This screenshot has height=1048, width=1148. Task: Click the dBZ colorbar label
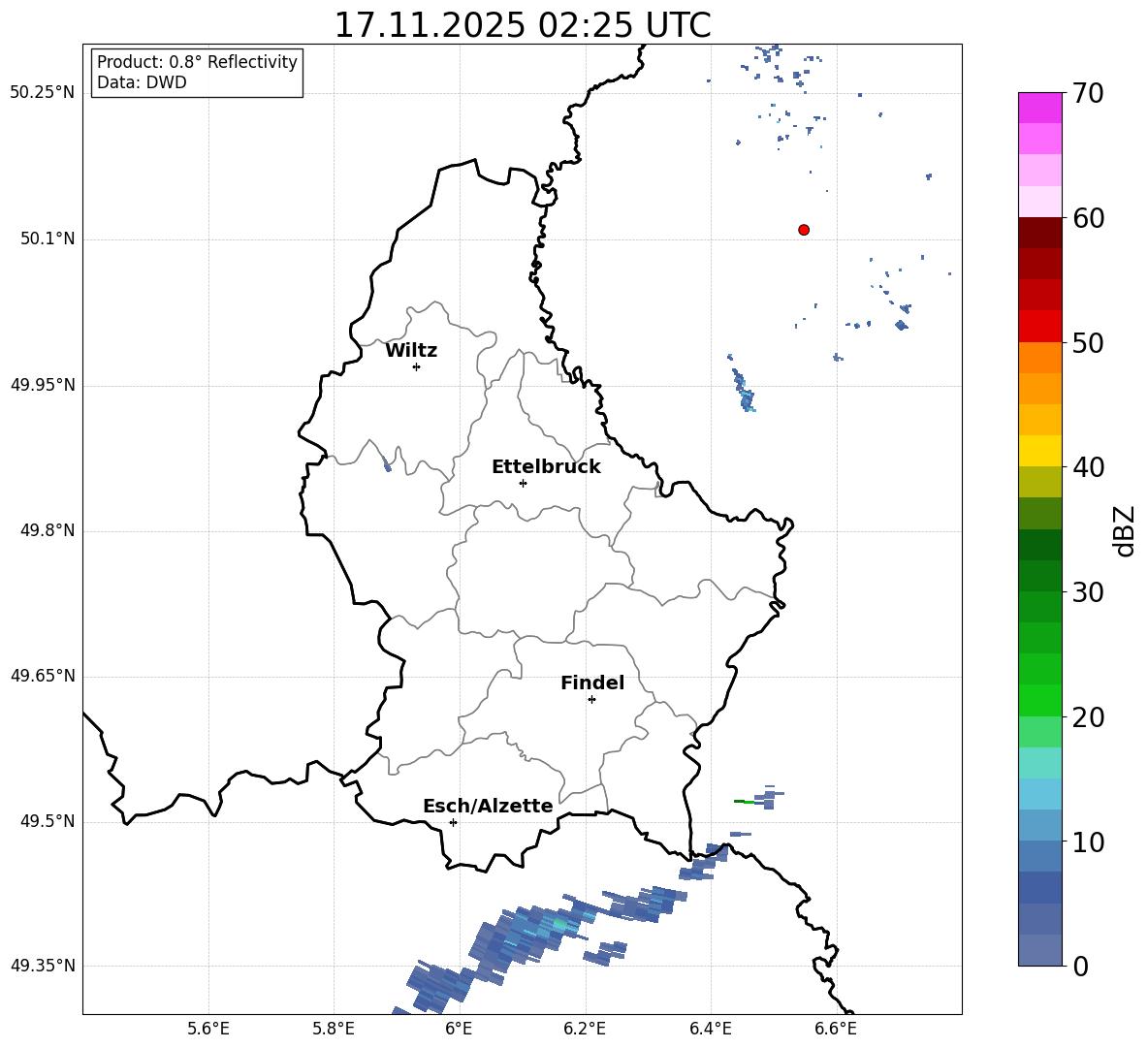[x=1124, y=530]
